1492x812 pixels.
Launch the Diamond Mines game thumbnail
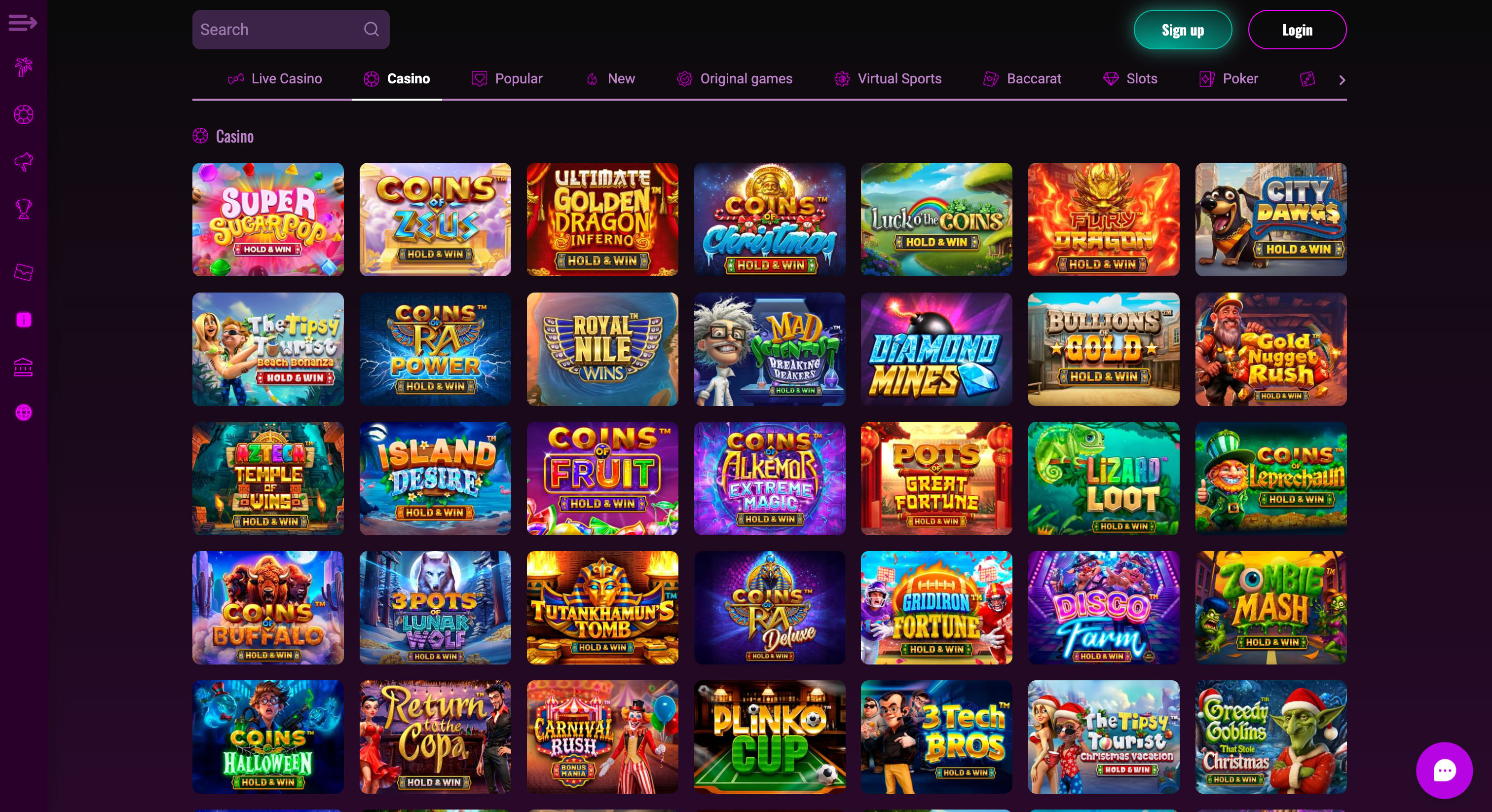pyautogui.click(x=936, y=349)
